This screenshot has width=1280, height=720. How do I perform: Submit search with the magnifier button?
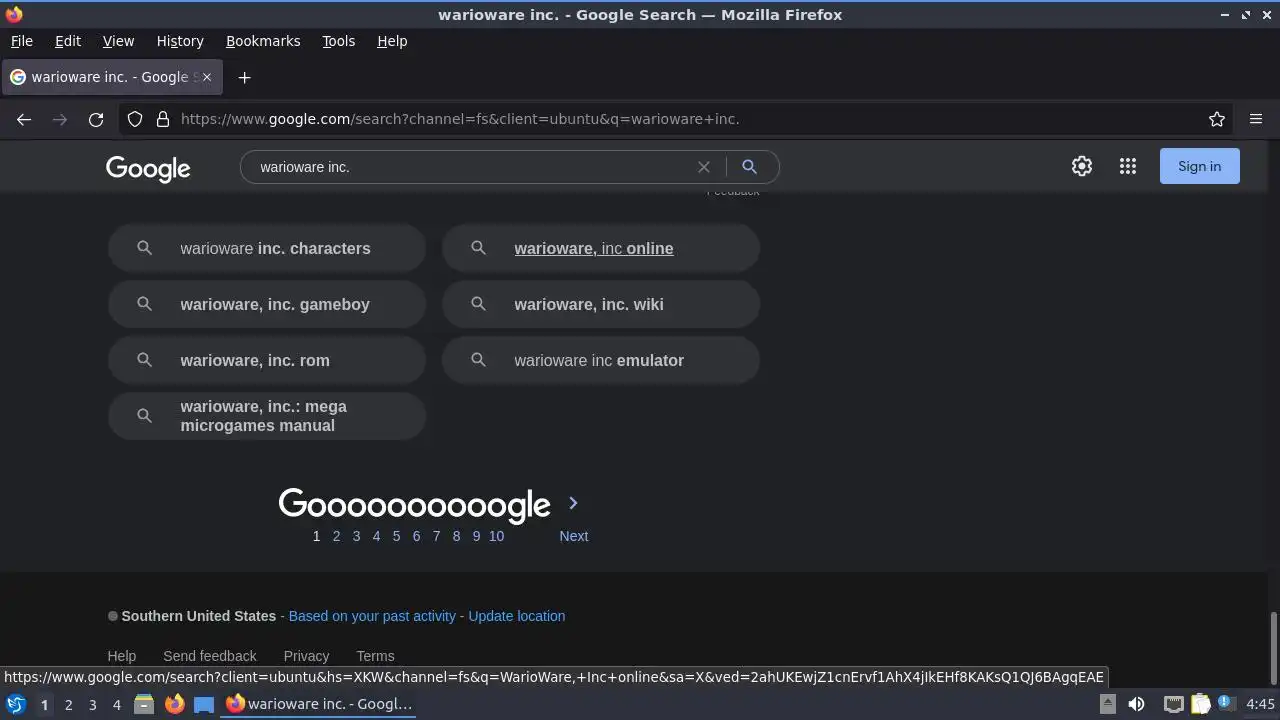click(749, 167)
